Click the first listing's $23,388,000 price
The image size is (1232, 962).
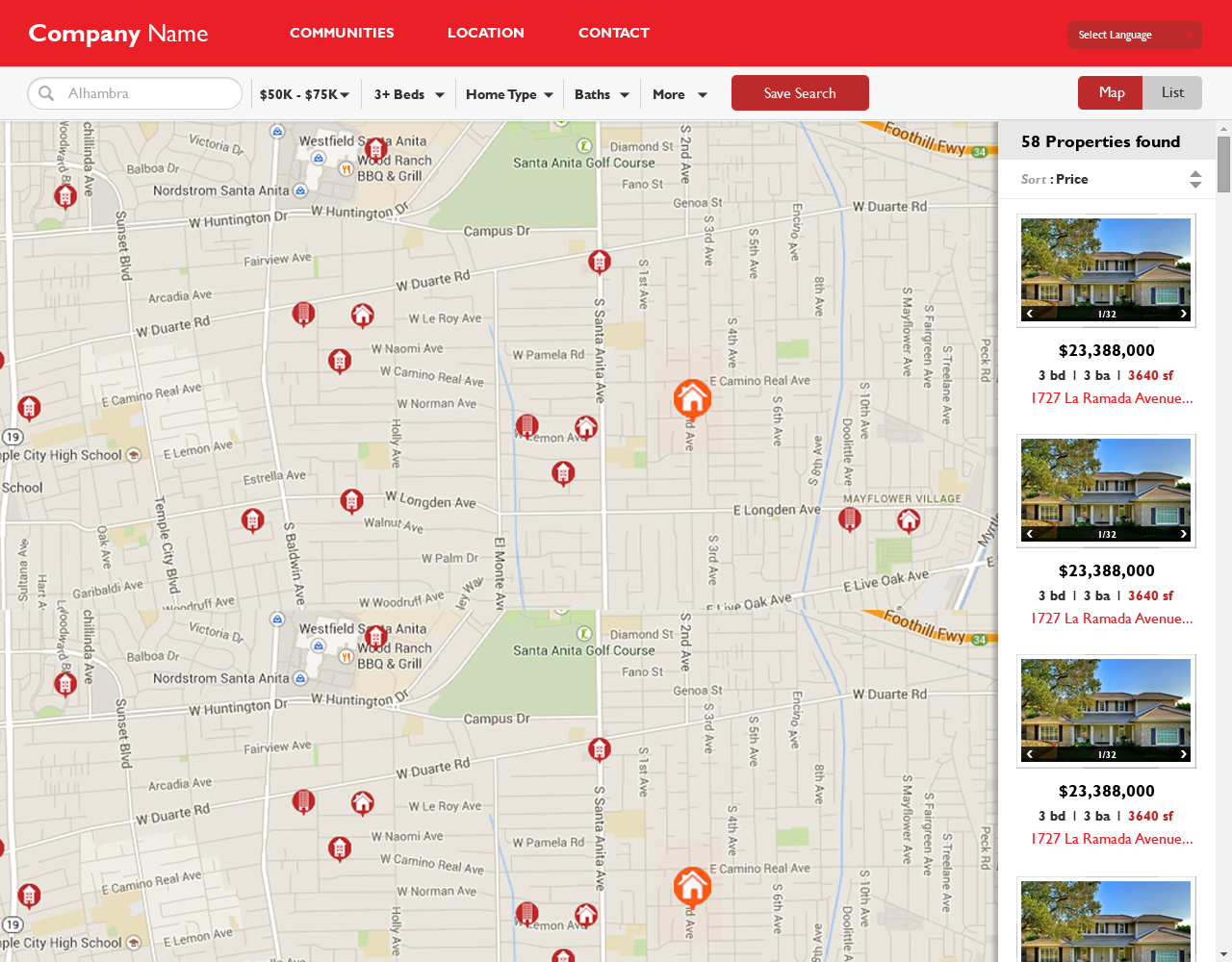click(1106, 350)
